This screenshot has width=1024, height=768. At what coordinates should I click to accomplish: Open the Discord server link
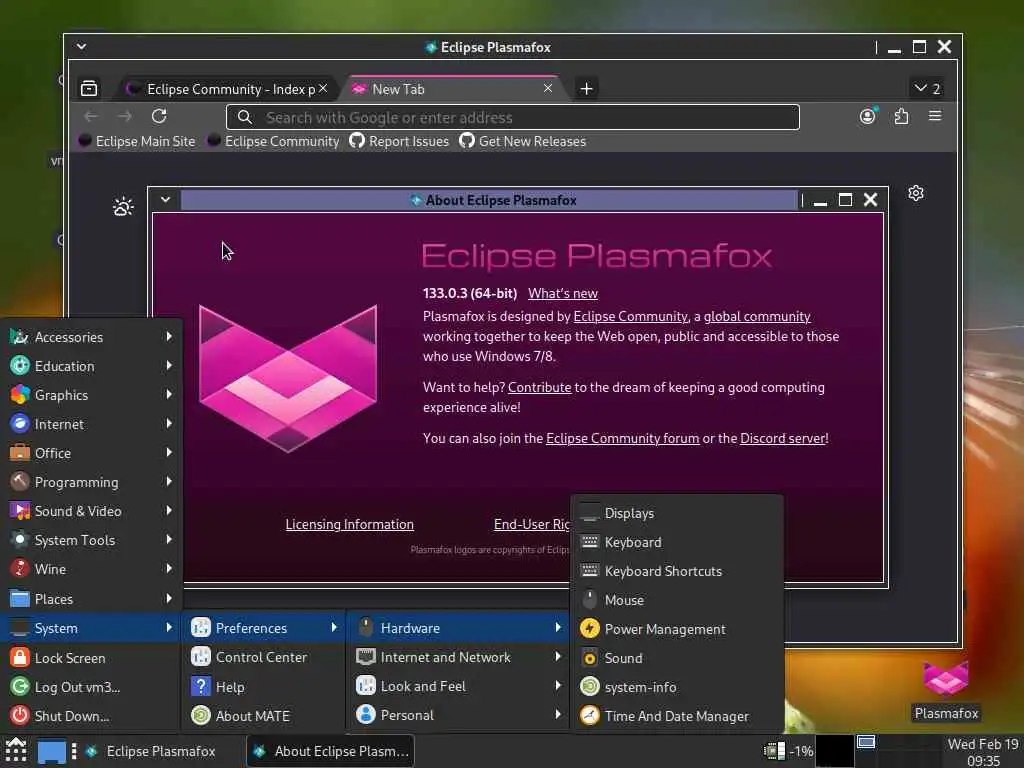point(783,438)
